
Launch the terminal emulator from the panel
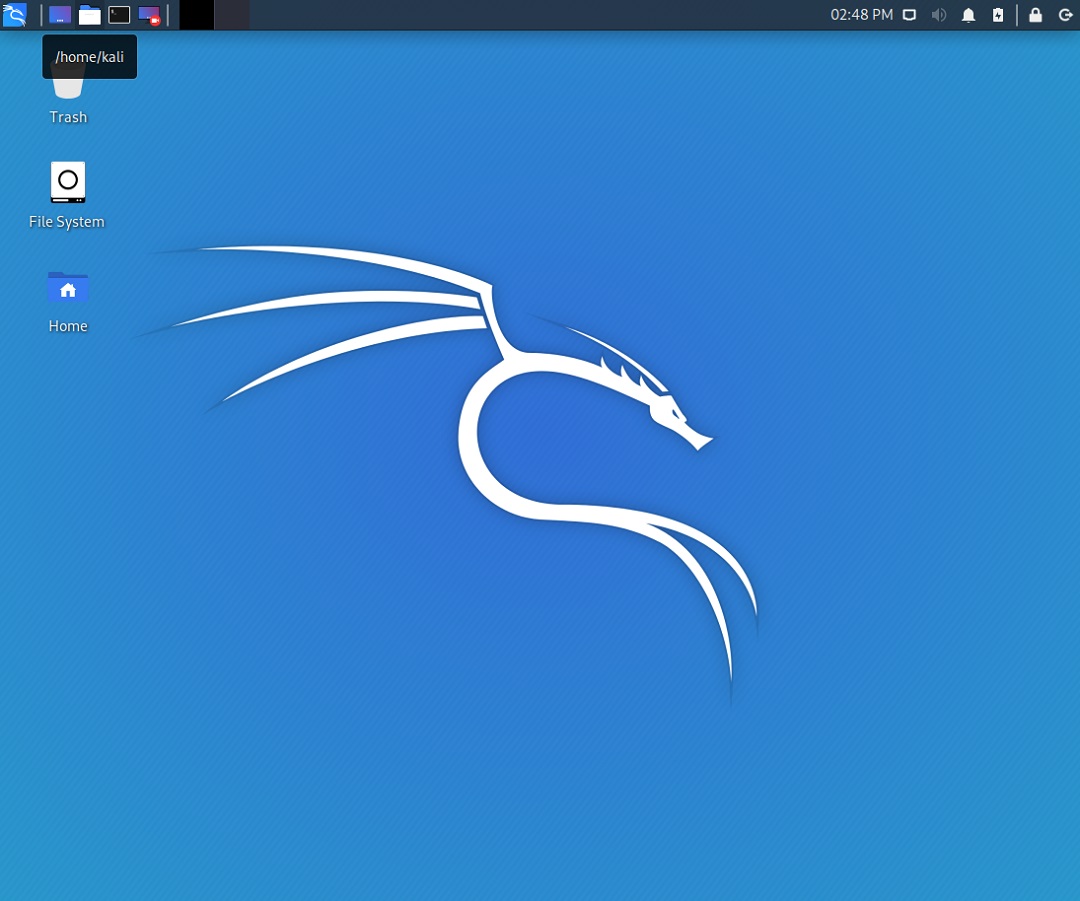coord(119,14)
